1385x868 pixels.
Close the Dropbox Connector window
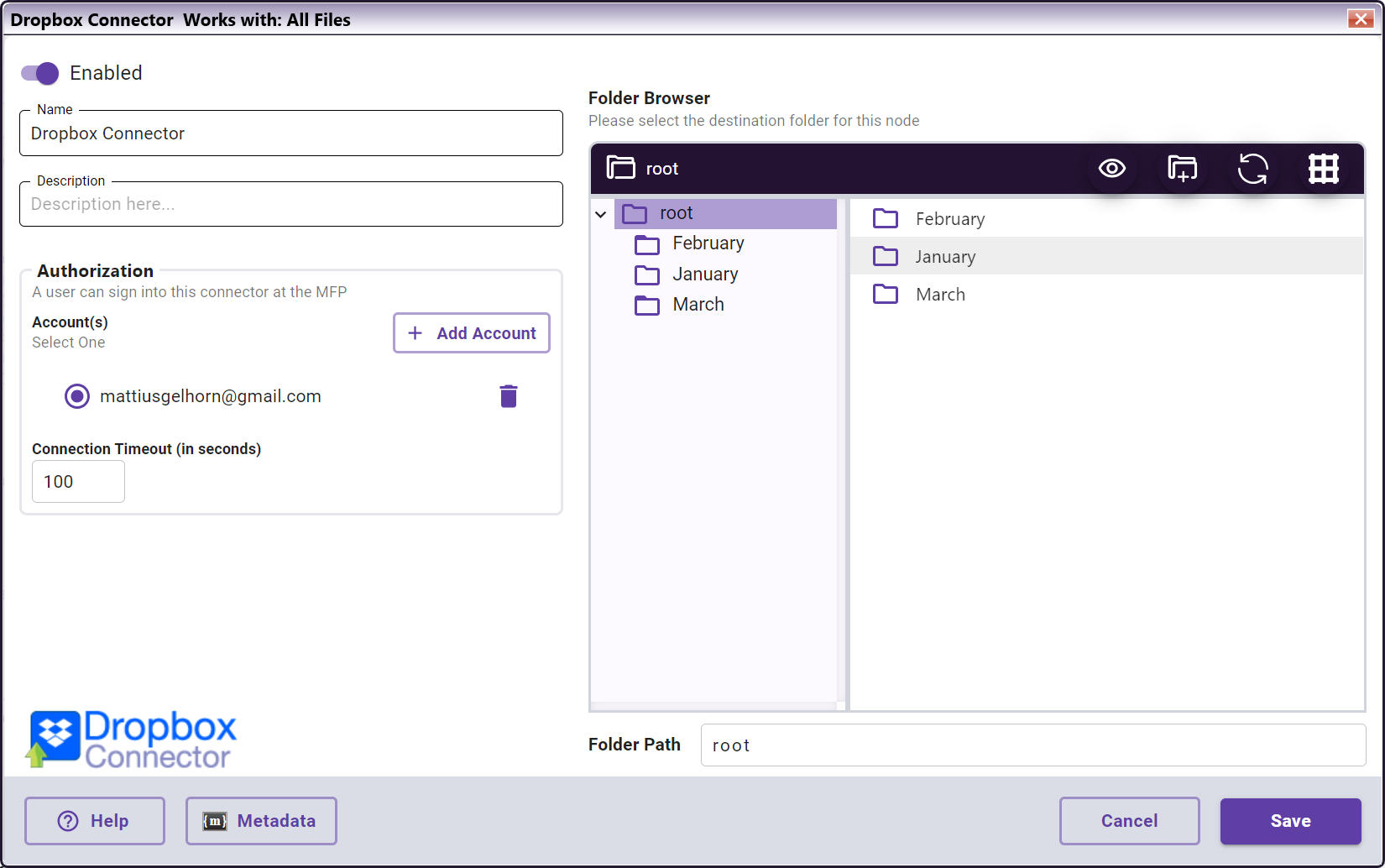point(1360,18)
